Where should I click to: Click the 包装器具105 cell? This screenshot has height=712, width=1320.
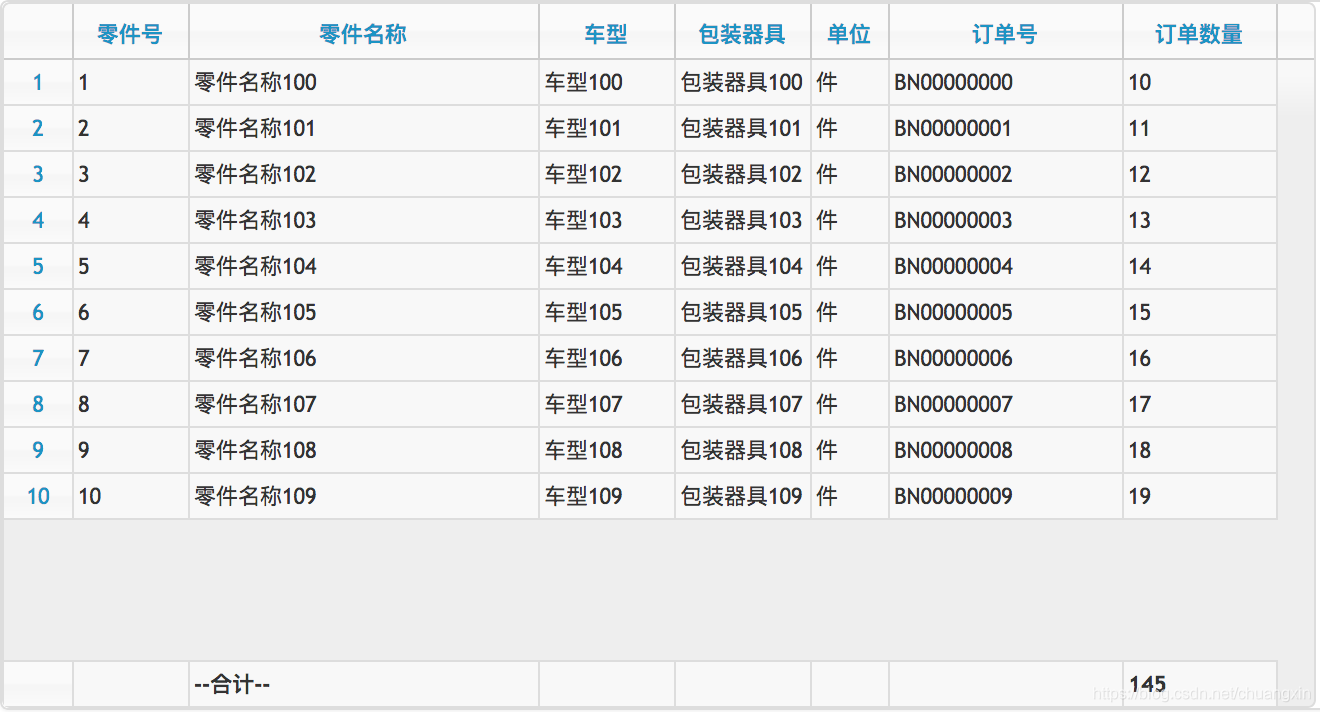pyautogui.click(x=743, y=312)
